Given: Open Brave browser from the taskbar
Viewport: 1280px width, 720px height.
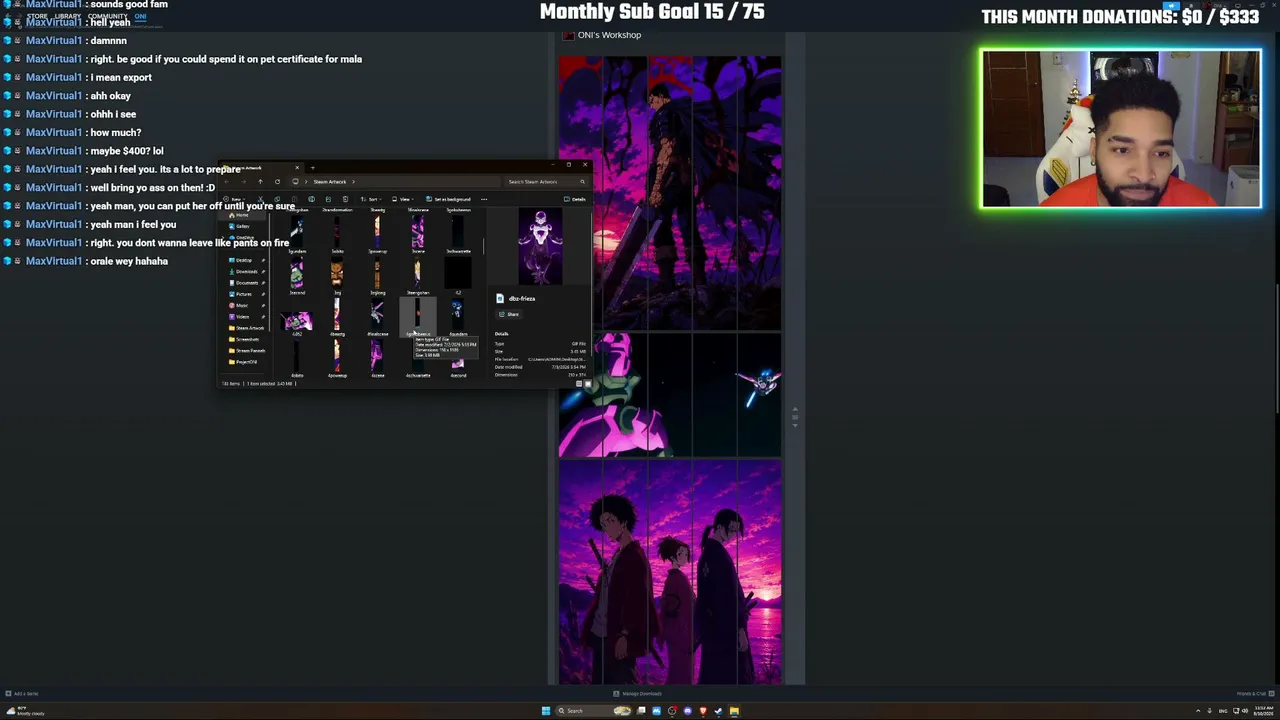Looking at the screenshot, I should point(703,711).
